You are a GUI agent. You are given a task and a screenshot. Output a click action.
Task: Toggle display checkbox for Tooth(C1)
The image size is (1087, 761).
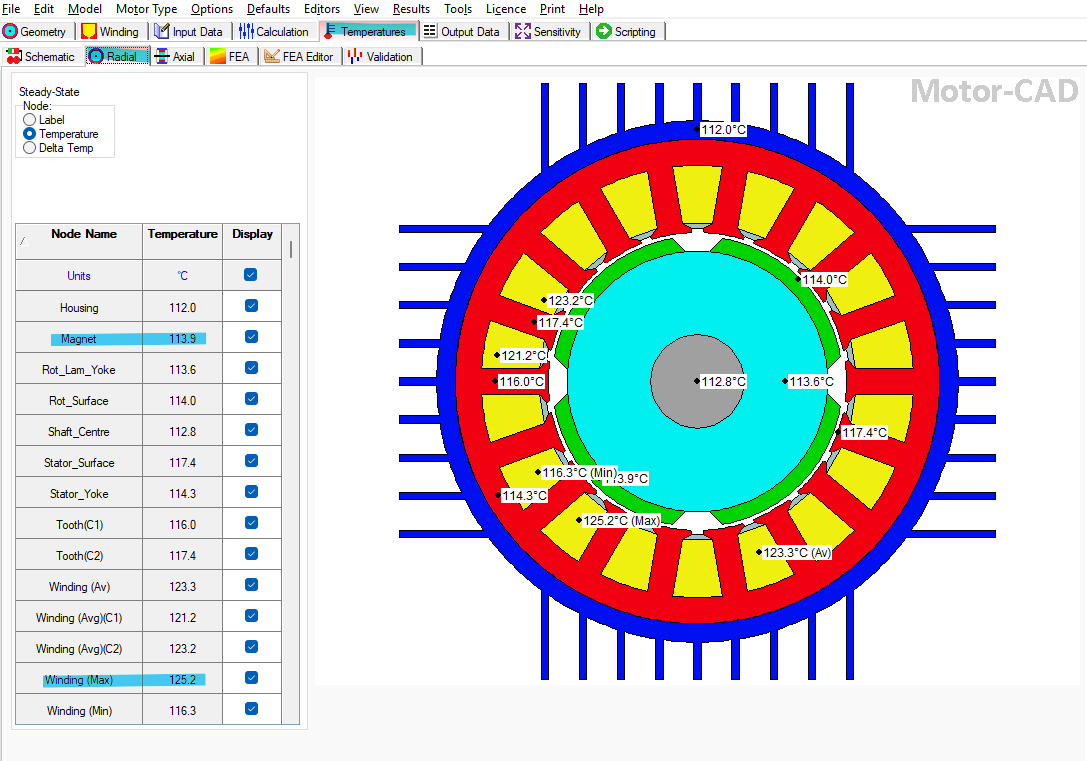[252, 523]
